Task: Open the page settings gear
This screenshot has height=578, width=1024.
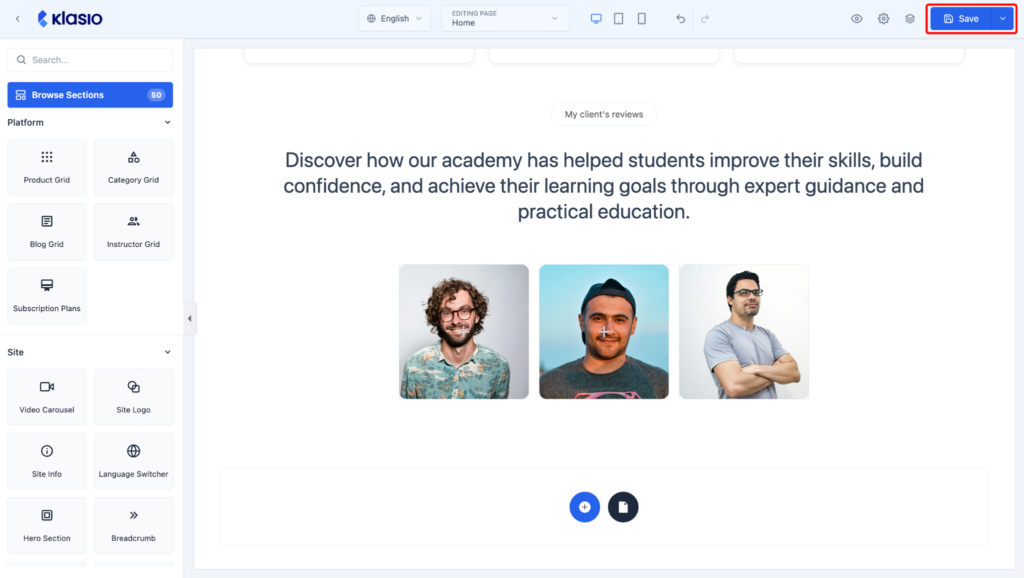Action: (x=883, y=19)
